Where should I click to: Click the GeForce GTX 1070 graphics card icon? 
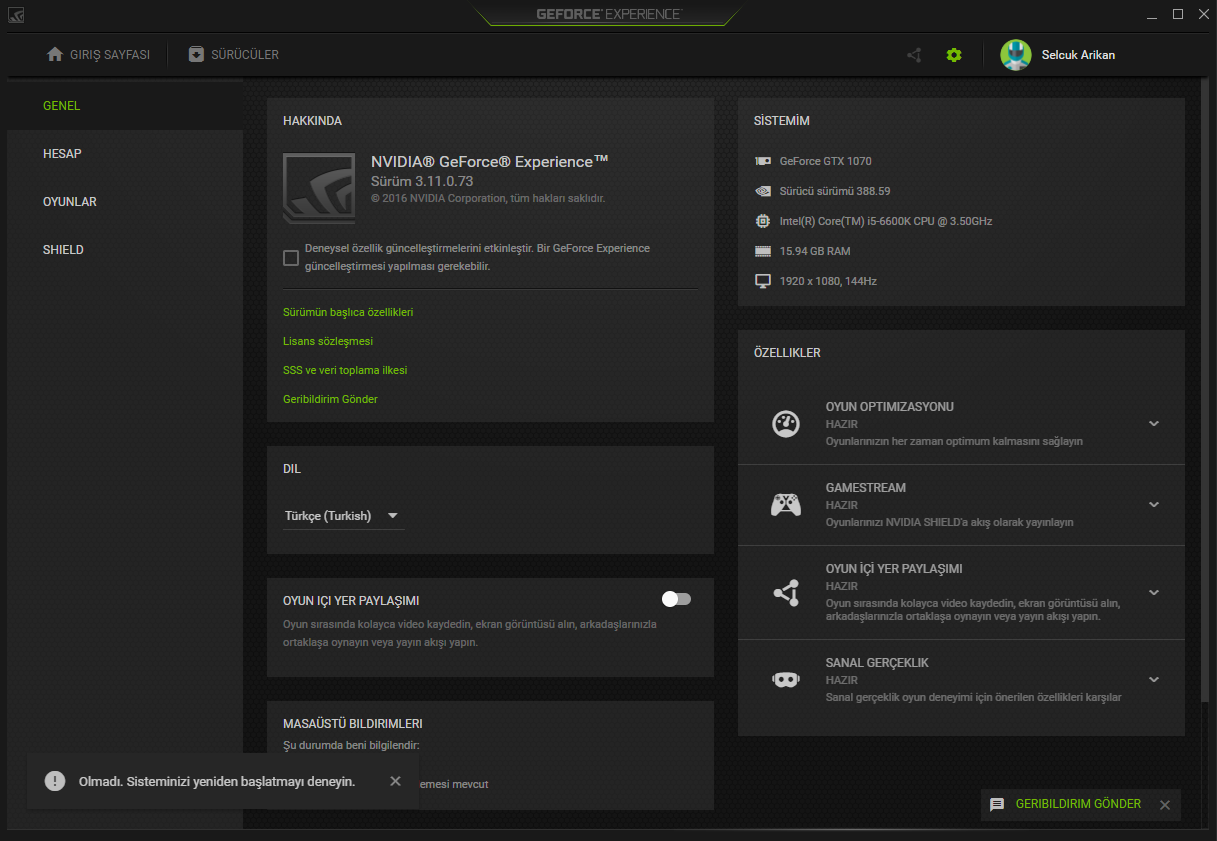[x=763, y=161]
